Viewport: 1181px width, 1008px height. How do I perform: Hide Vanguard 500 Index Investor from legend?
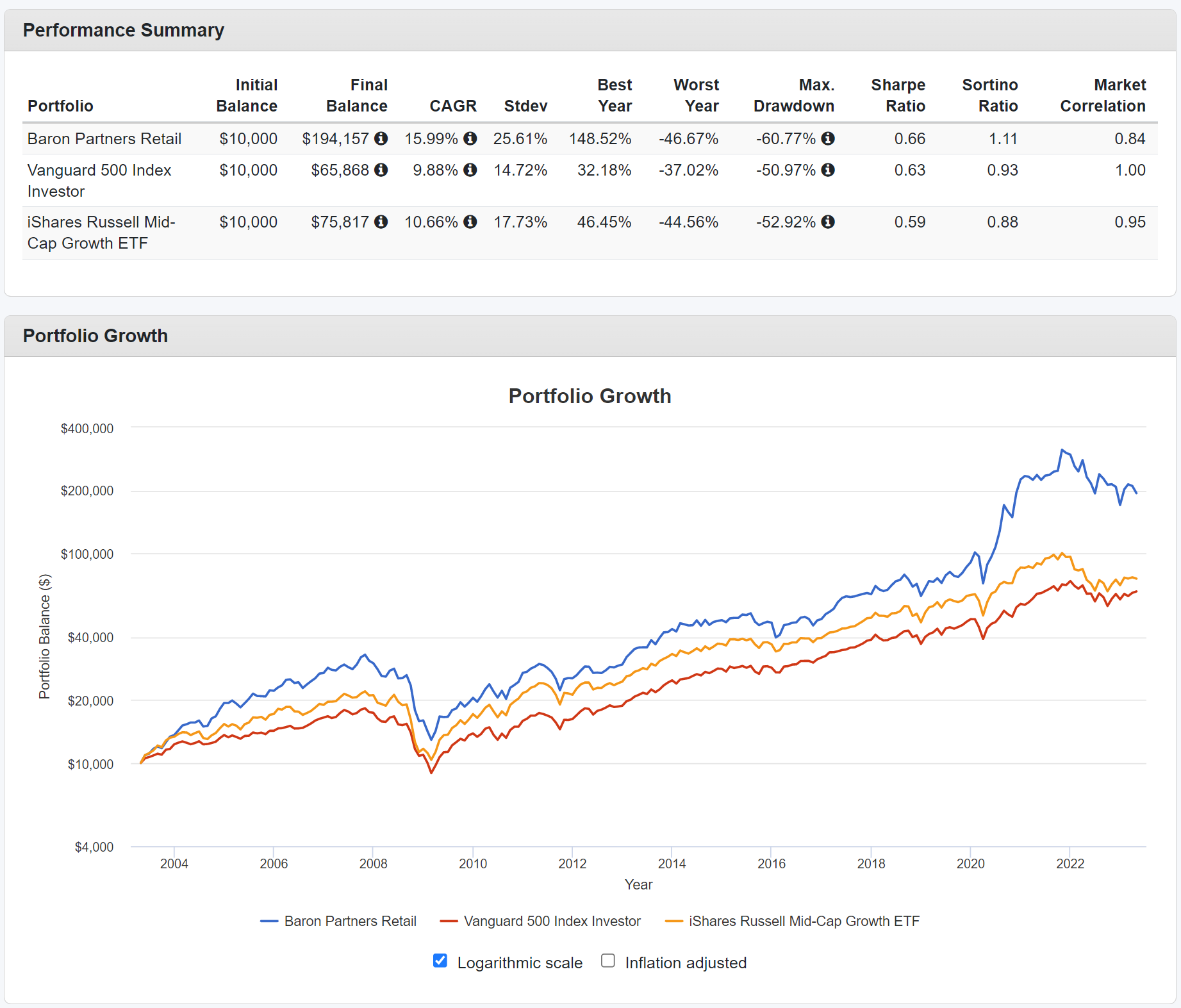coord(540,921)
